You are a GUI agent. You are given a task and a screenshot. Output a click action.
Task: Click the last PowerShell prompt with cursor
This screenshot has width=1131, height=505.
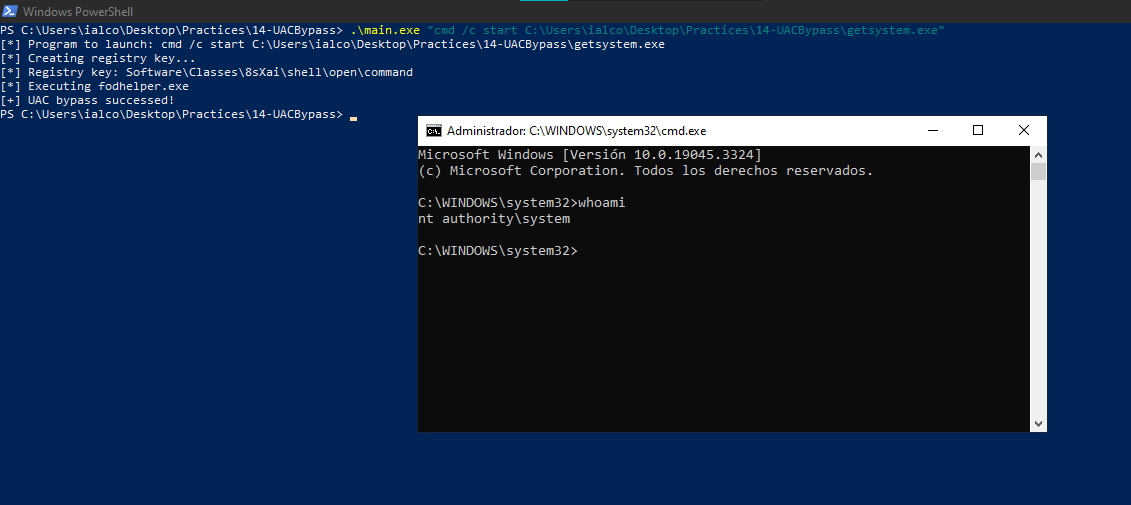[178, 114]
